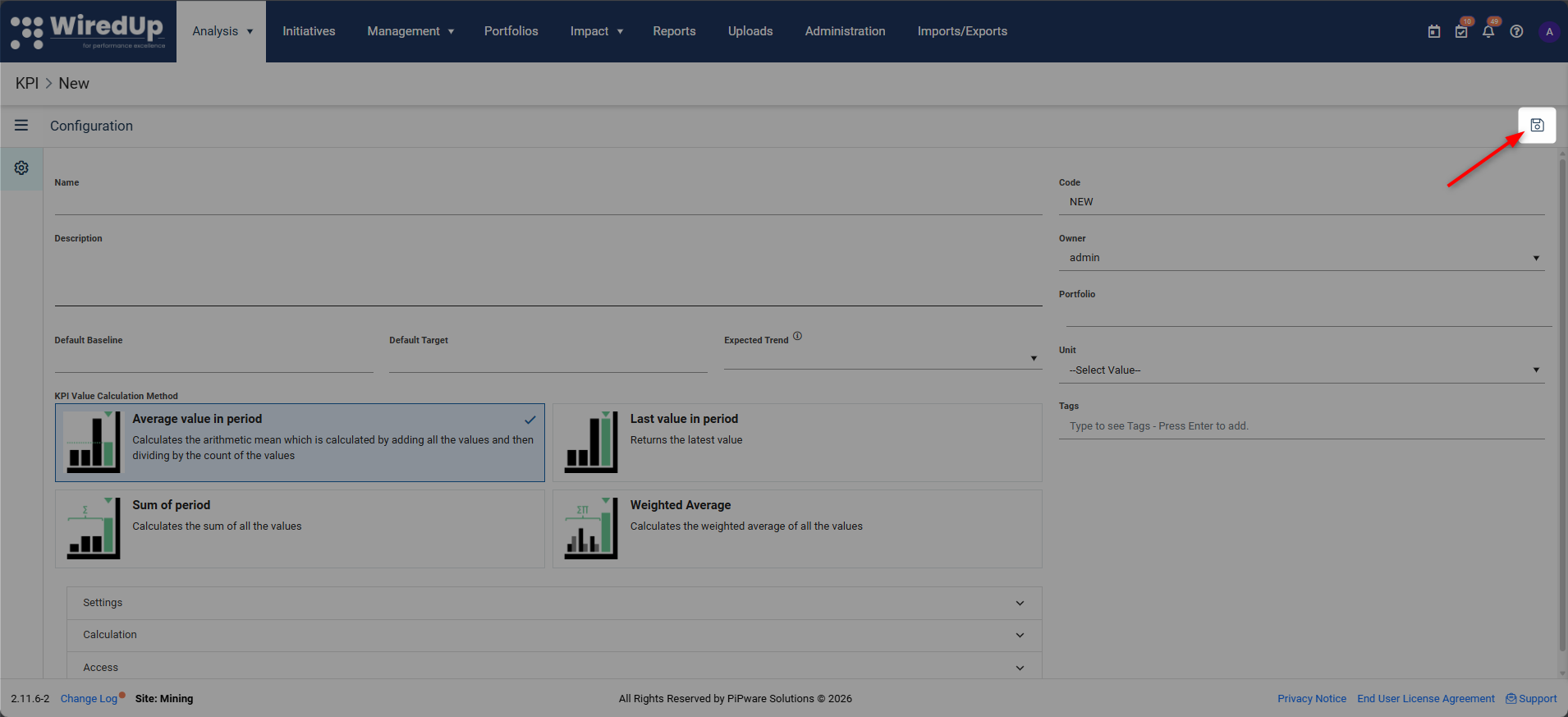This screenshot has width=1568, height=717.
Task: Open the notifications bell icon
Action: coord(1488,31)
